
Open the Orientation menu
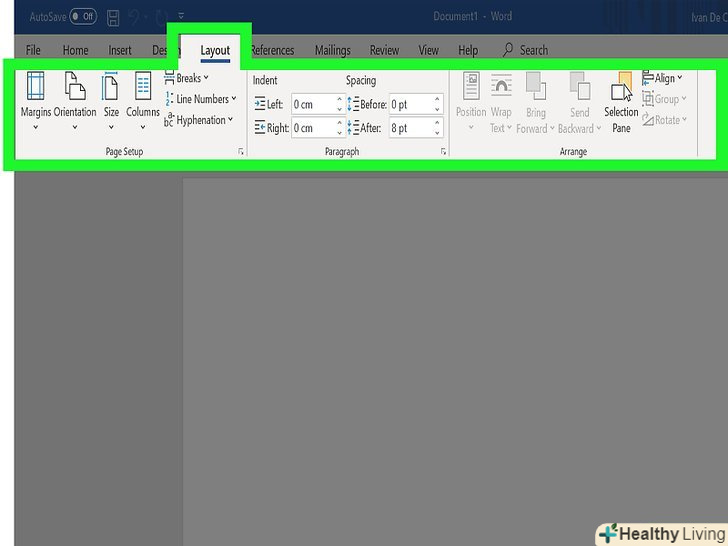click(75, 101)
